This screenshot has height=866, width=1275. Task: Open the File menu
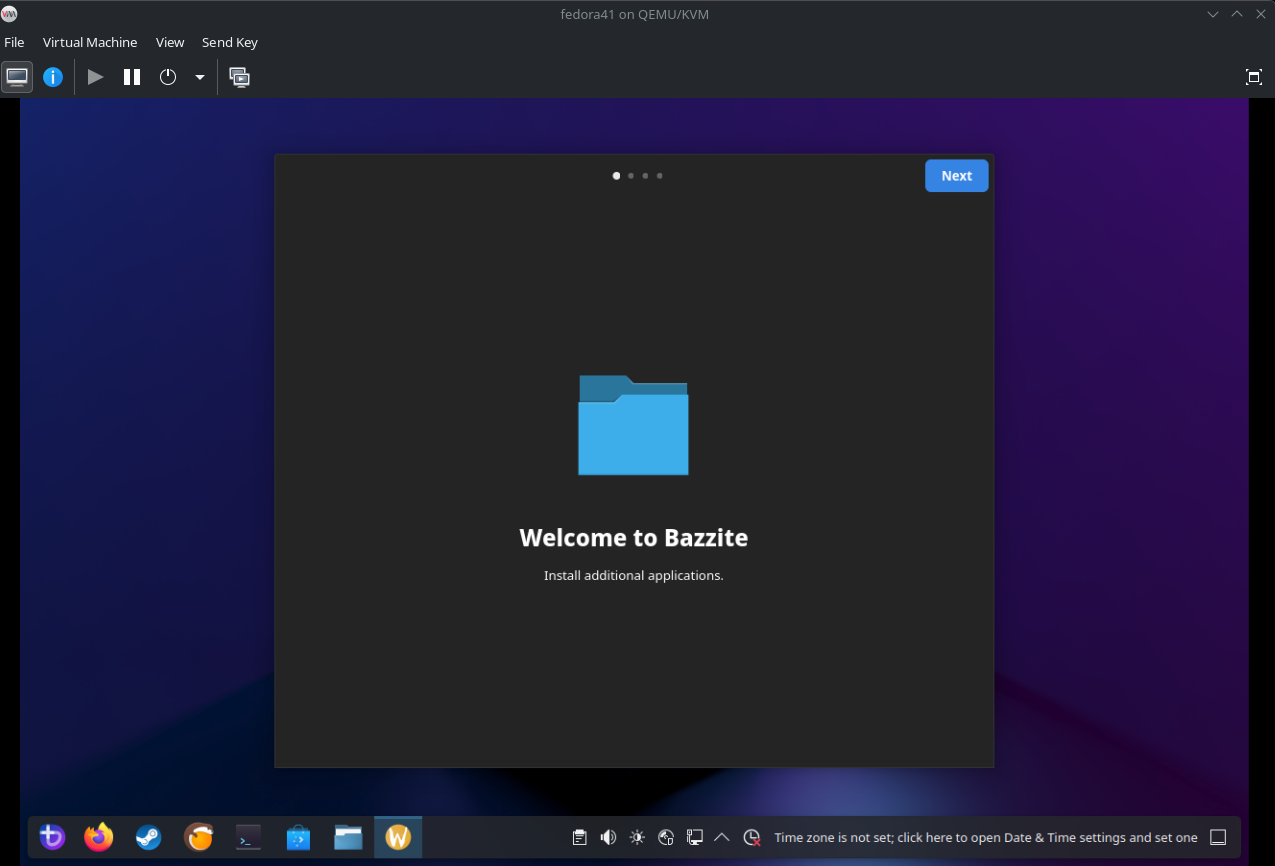[14, 42]
